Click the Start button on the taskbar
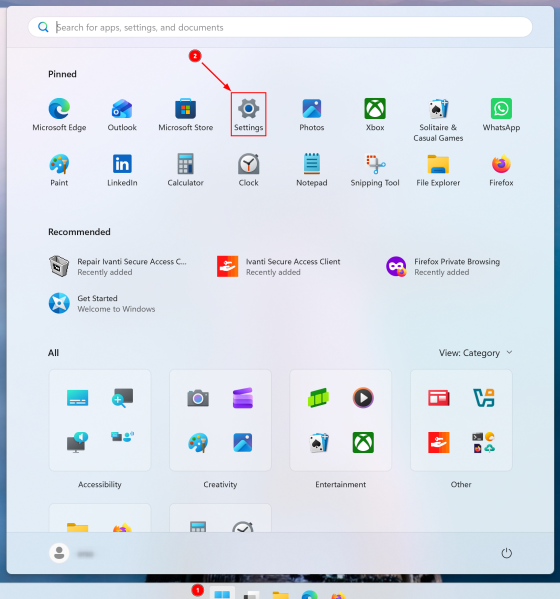 [x=222, y=593]
